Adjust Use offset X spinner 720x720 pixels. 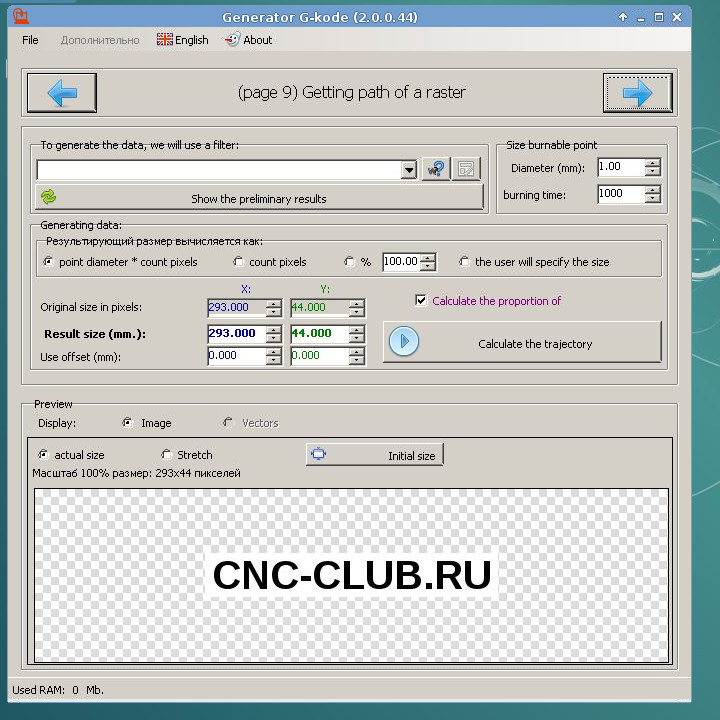pyautogui.click(x=274, y=356)
